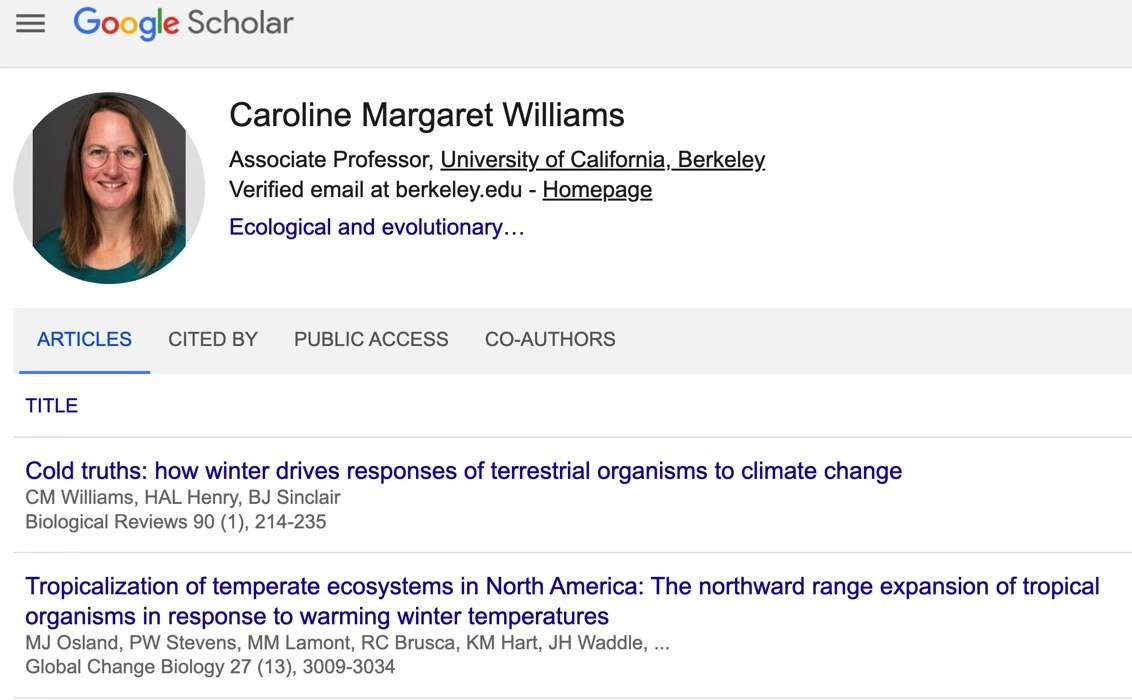Select the ARTICLES tab

pyautogui.click(x=84, y=340)
